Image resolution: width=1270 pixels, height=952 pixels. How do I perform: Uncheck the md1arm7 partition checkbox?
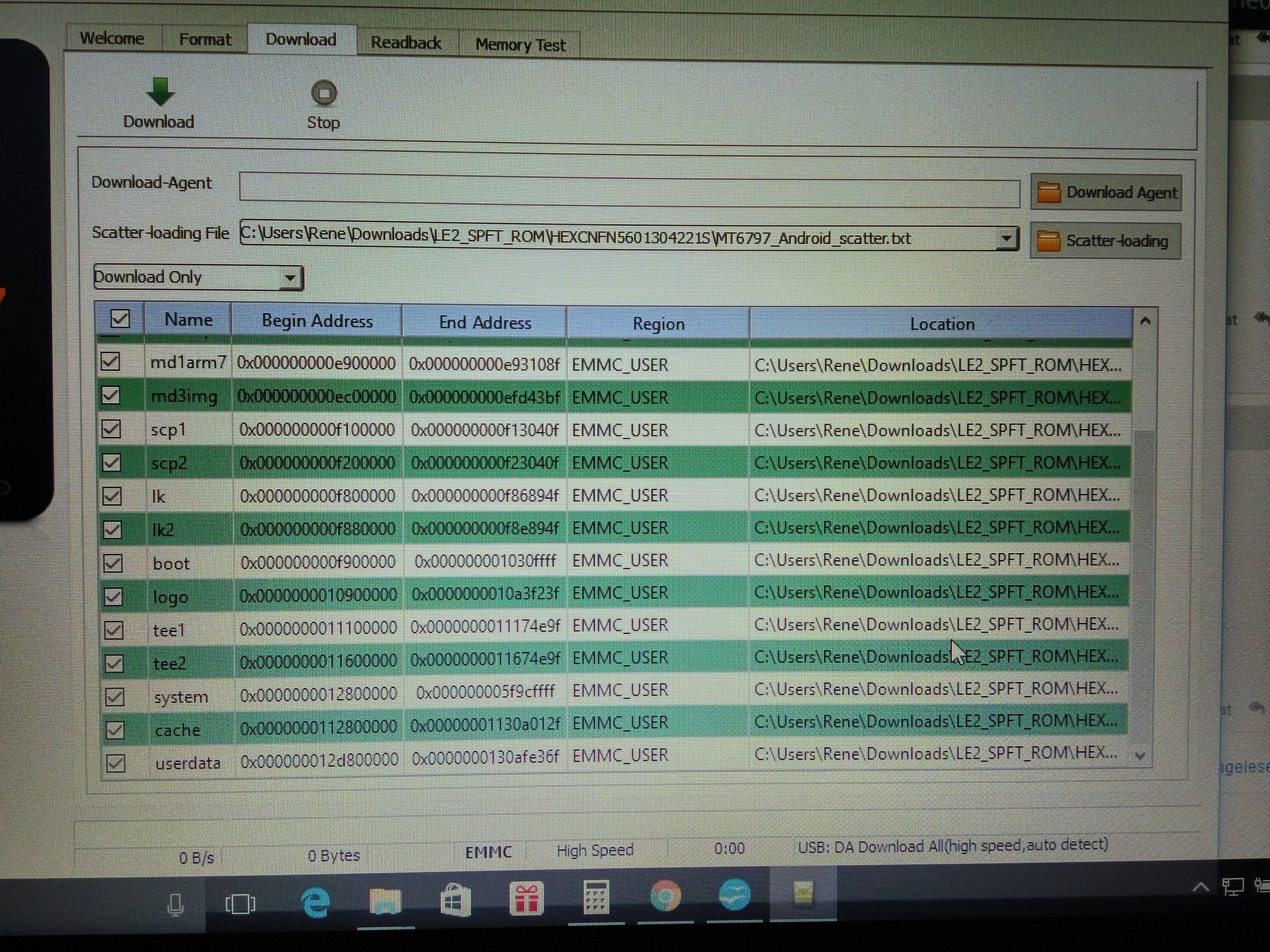tap(110, 361)
